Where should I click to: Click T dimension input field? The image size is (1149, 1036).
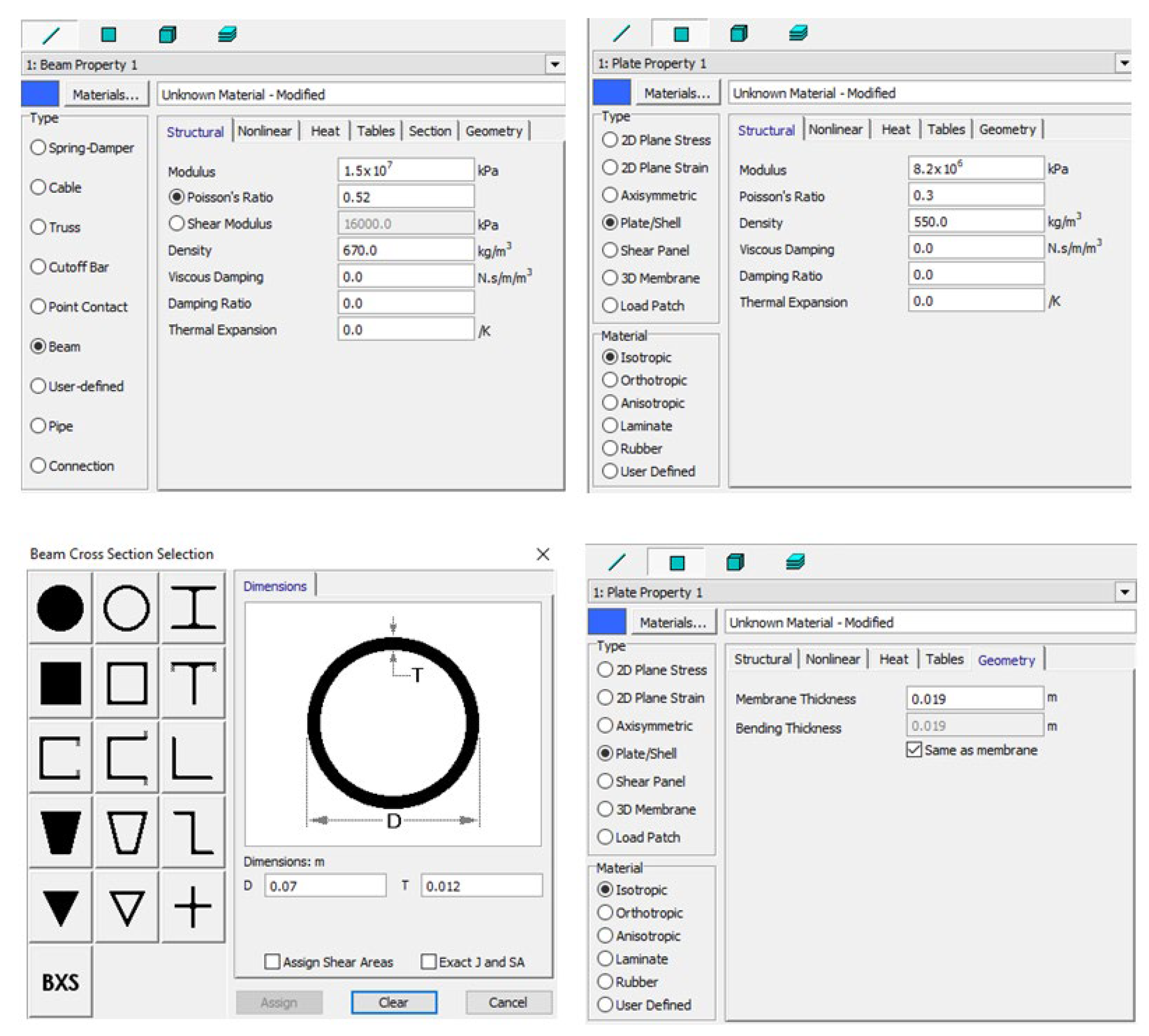pyautogui.click(x=481, y=886)
